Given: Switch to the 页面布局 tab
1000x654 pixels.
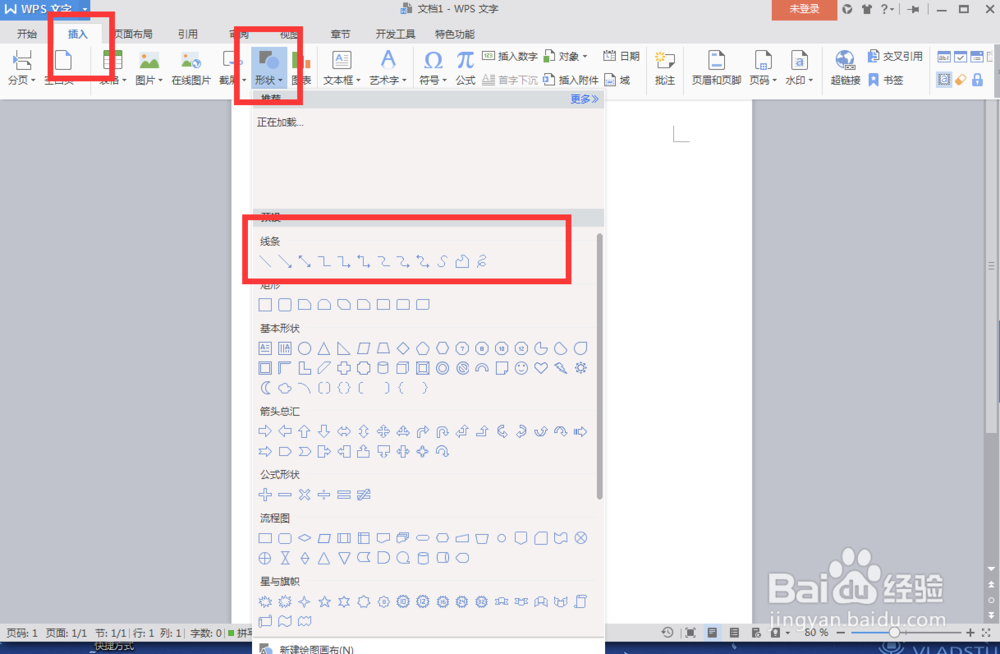Looking at the screenshot, I should pos(133,34).
